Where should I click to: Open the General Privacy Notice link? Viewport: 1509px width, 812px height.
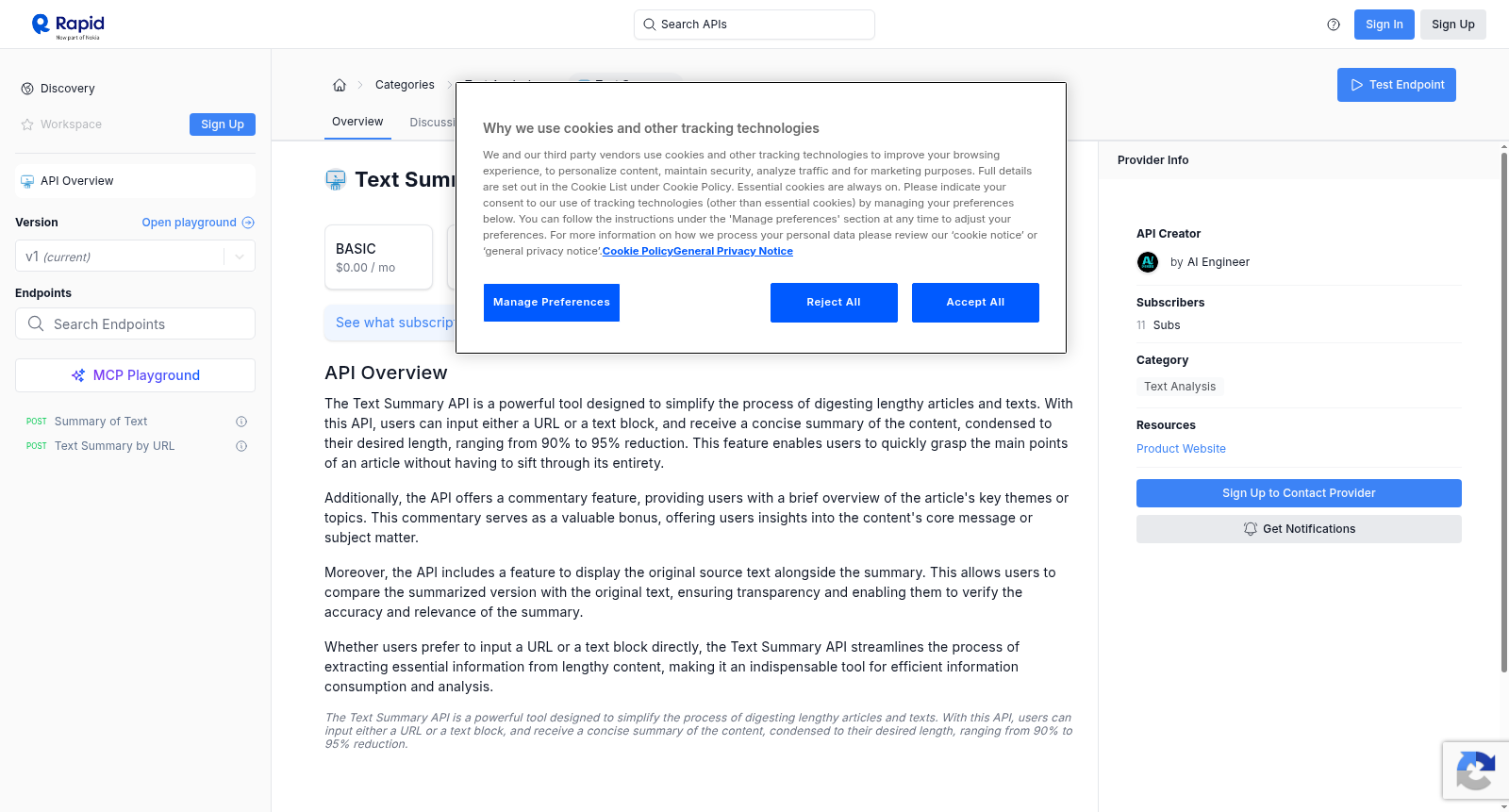click(x=733, y=251)
